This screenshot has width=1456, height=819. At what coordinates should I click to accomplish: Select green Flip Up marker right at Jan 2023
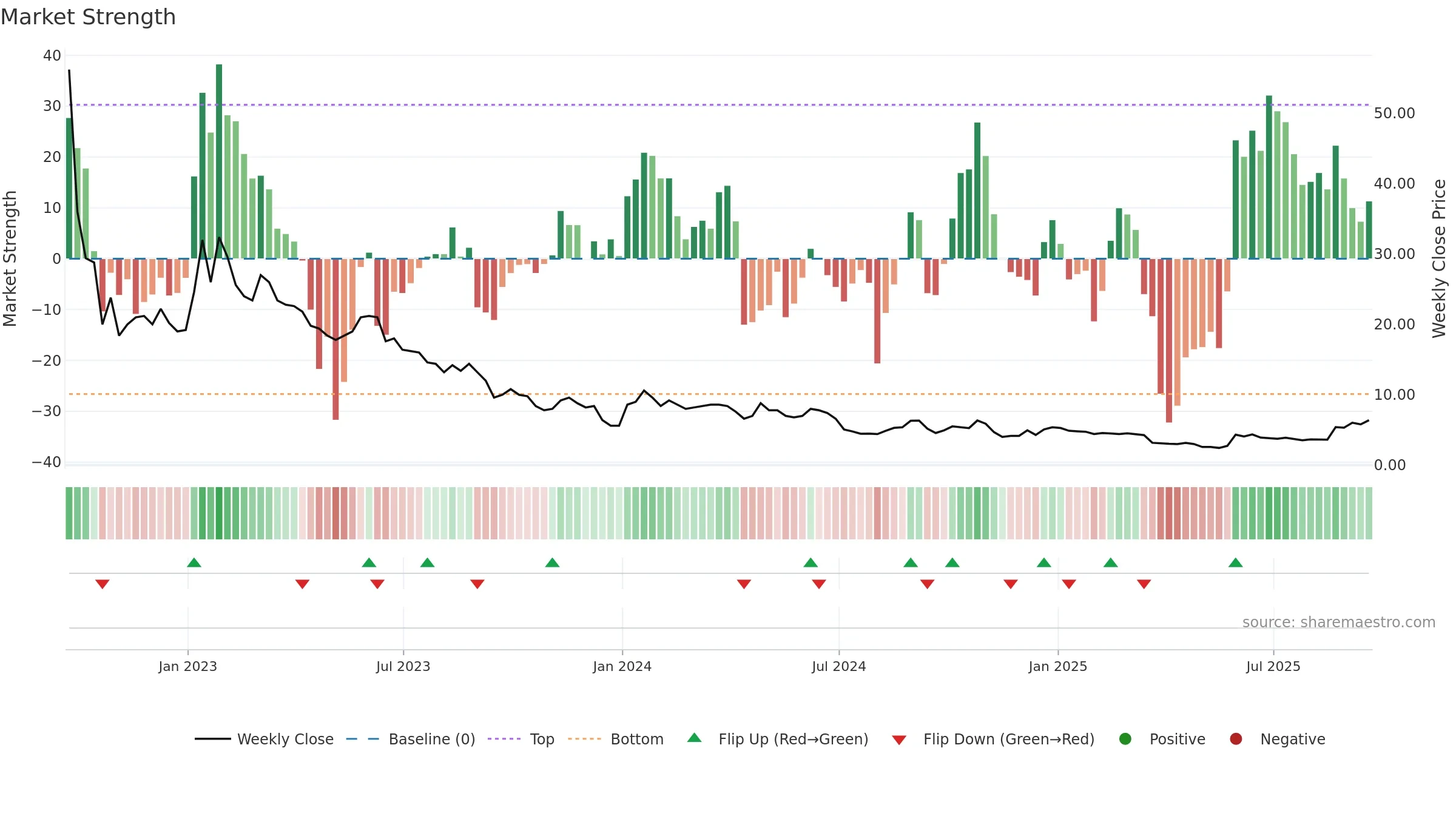tap(194, 562)
